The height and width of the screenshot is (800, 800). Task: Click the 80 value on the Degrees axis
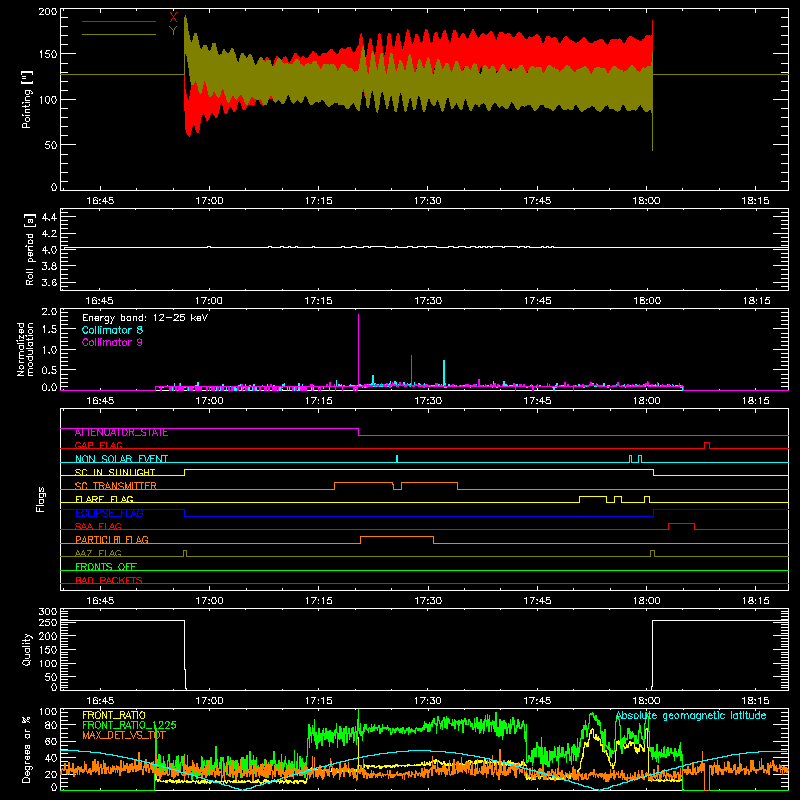pos(51,725)
